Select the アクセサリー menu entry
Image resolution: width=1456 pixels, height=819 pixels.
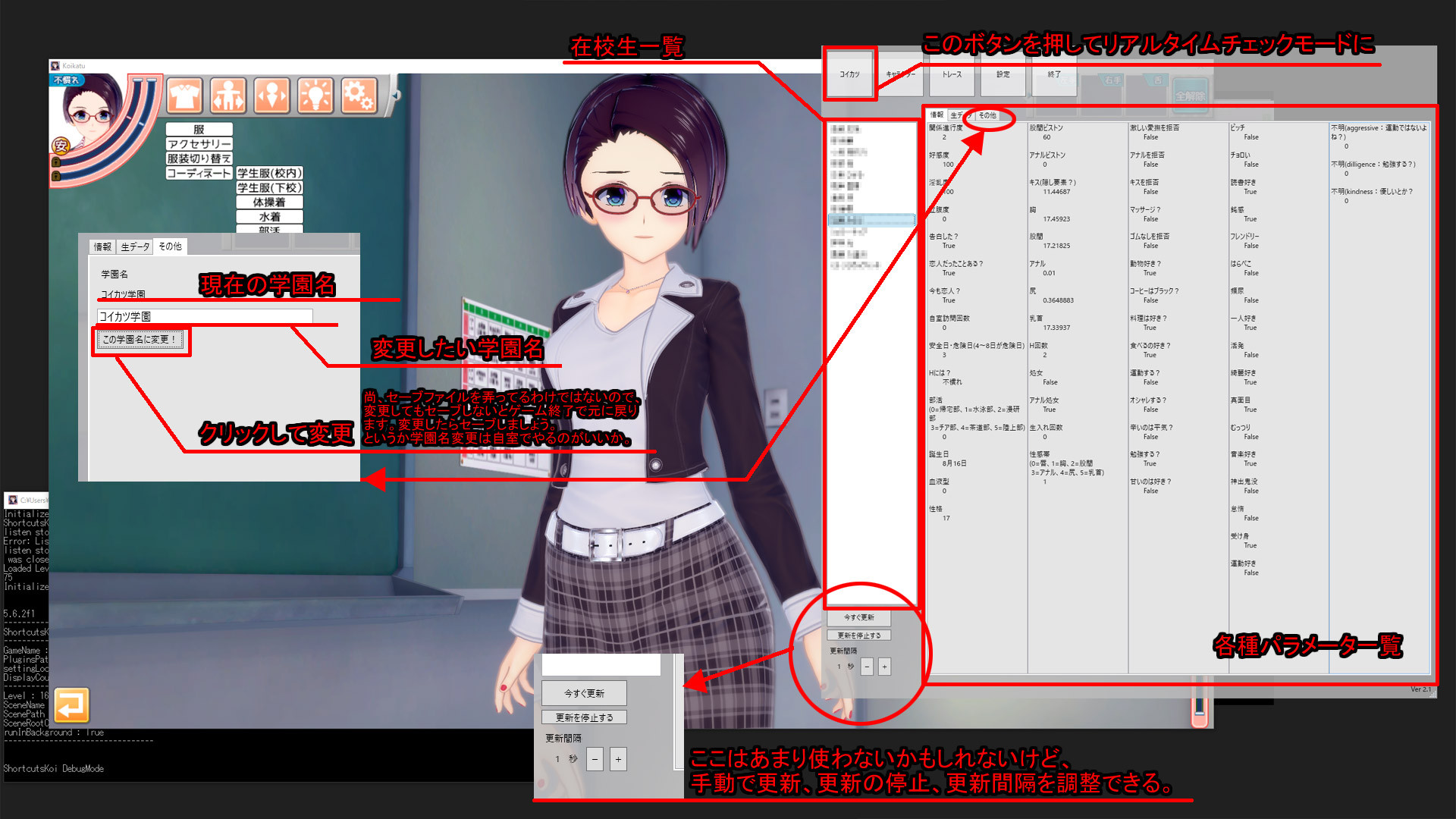pyautogui.click(x=199, y=144)
